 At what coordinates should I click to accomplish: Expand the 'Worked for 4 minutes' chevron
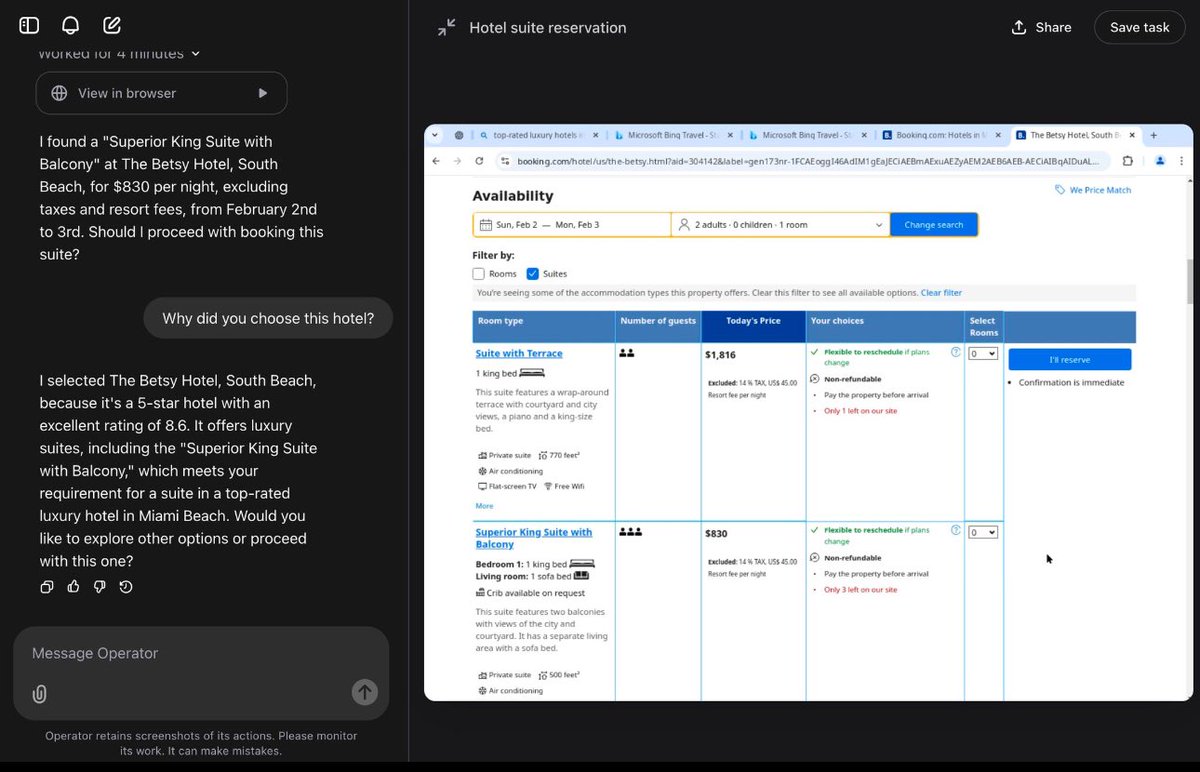196,54
